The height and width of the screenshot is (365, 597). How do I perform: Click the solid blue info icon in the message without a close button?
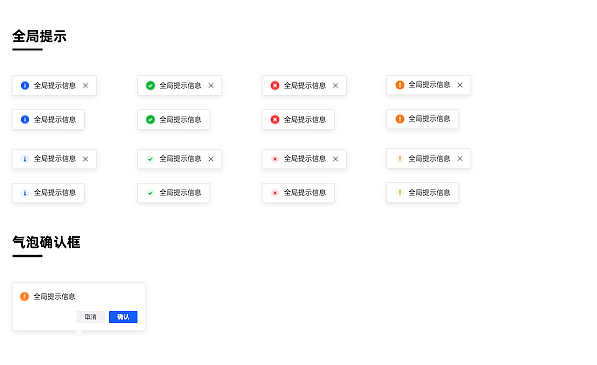tap(25, 120)
